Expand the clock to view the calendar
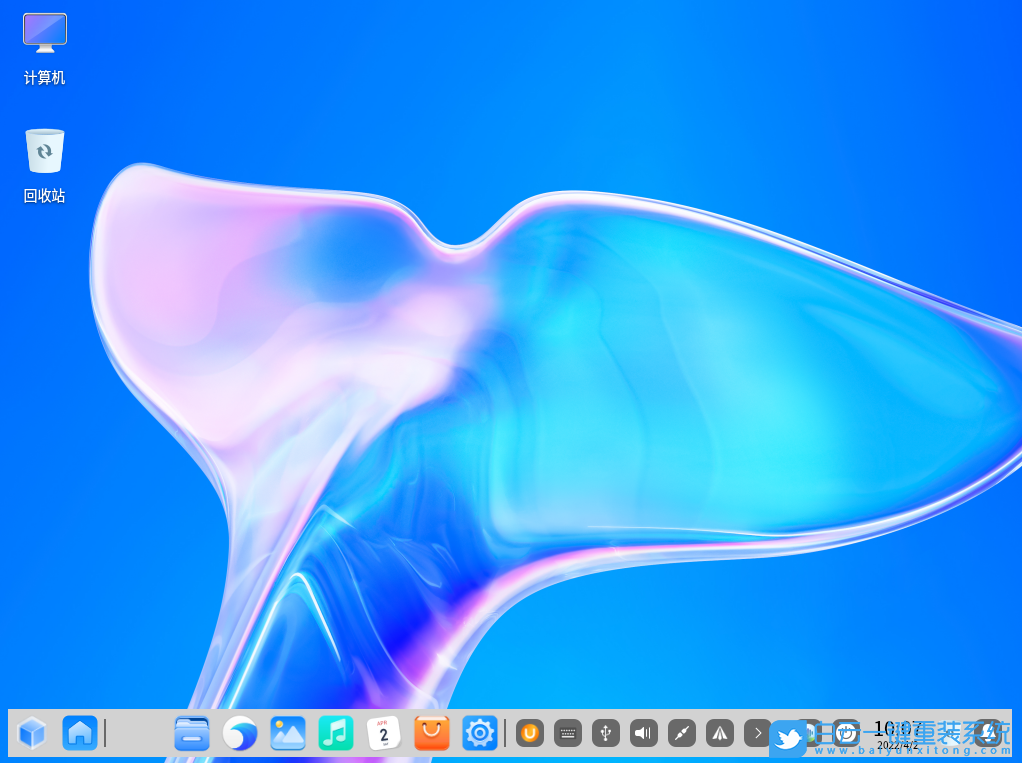This screenshot has height=763, width=1022. pos(893,733)
